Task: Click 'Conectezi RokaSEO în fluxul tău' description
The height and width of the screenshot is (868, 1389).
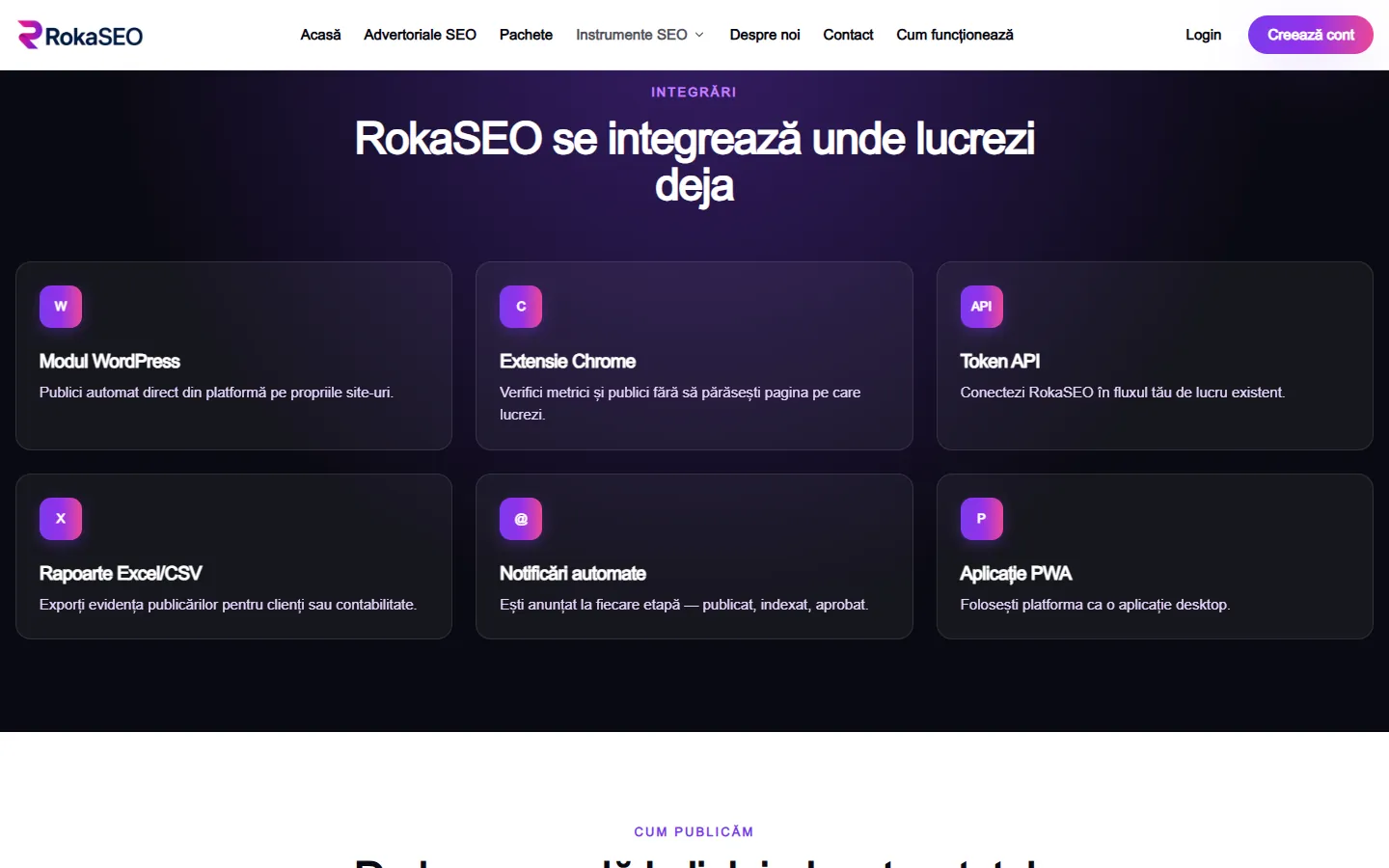Action: click(1123, 393)
